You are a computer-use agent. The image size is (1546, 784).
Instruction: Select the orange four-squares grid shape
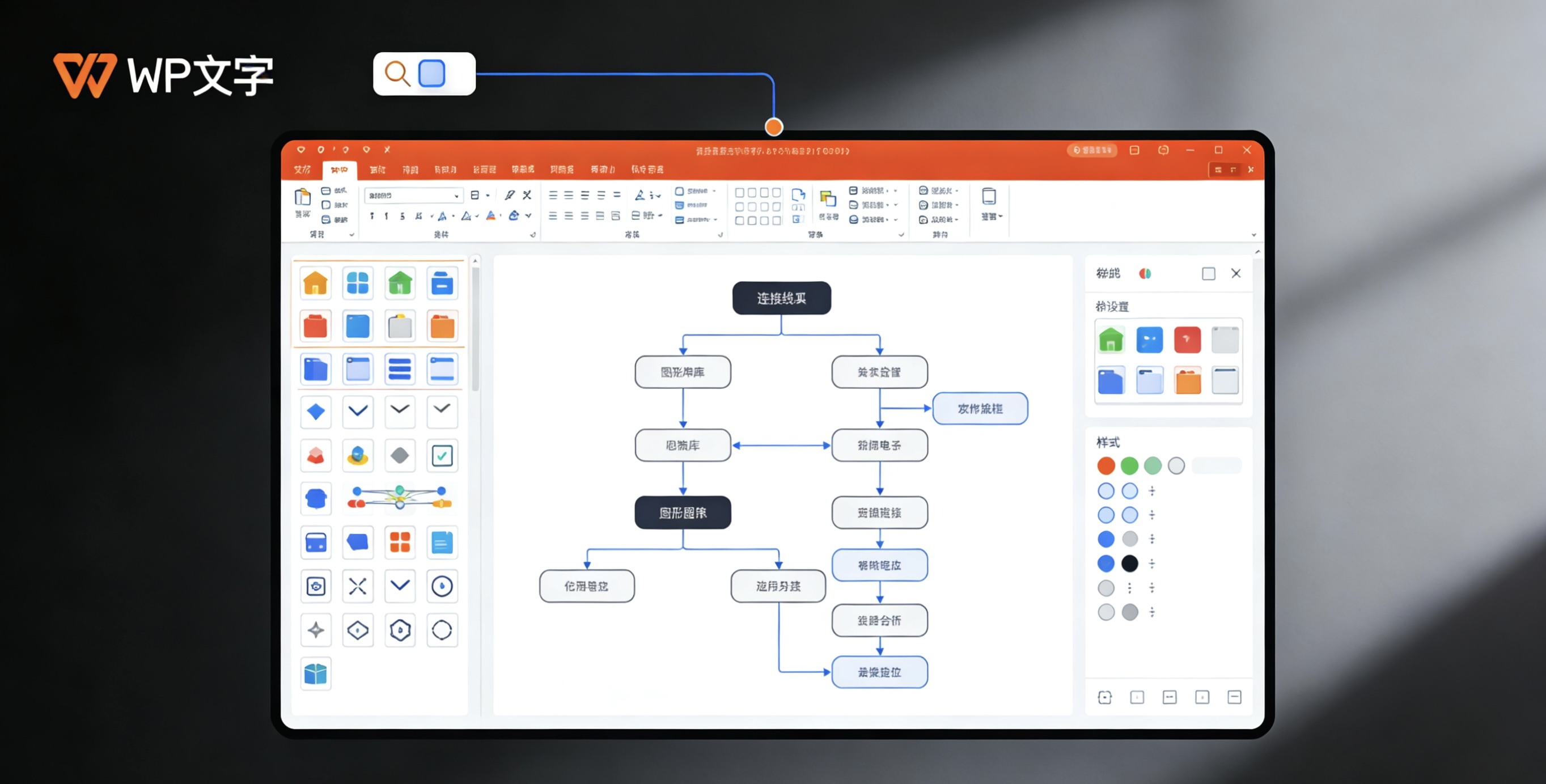pos(400,542)
